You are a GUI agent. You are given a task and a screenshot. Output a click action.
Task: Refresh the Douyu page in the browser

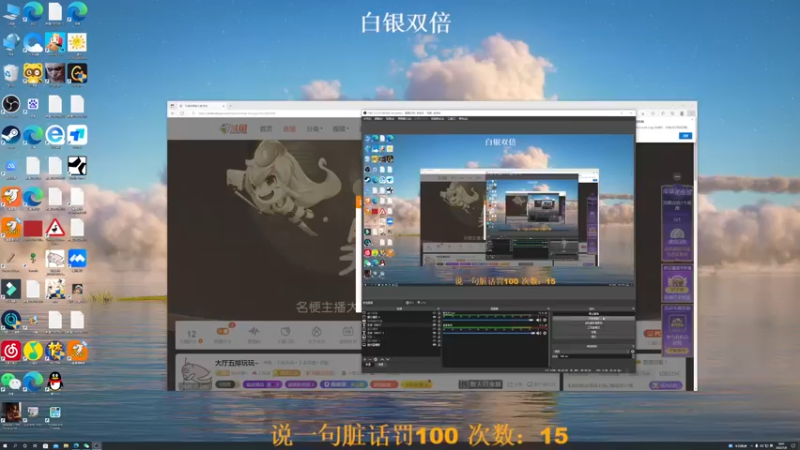(182, 113)
